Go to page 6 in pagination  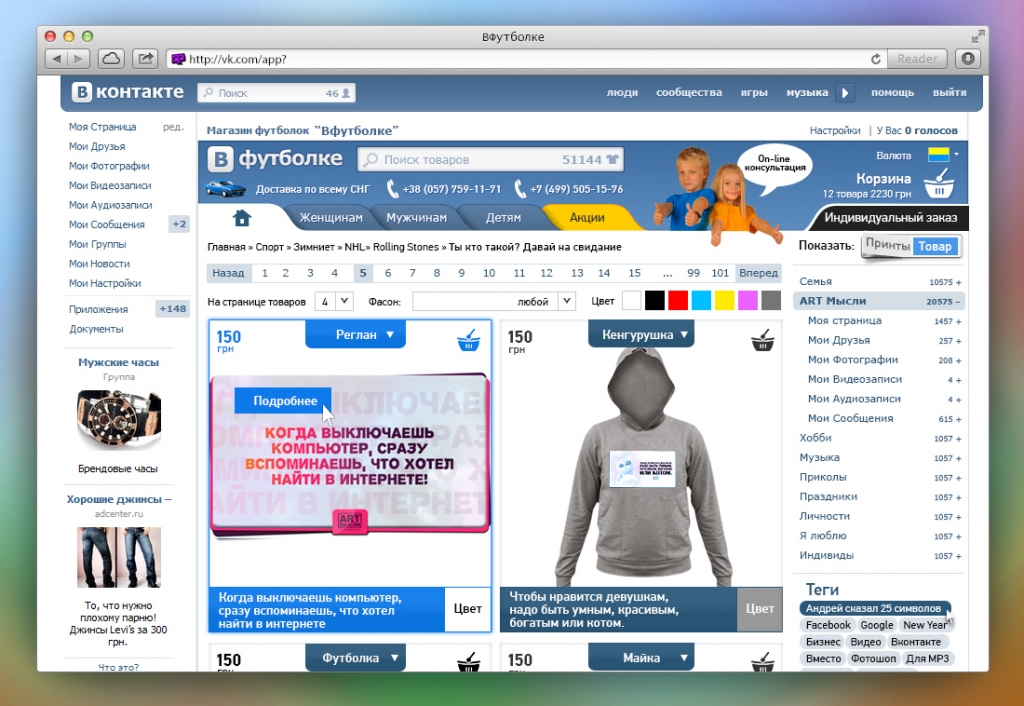pyautogui.click(x=388, y=273)
